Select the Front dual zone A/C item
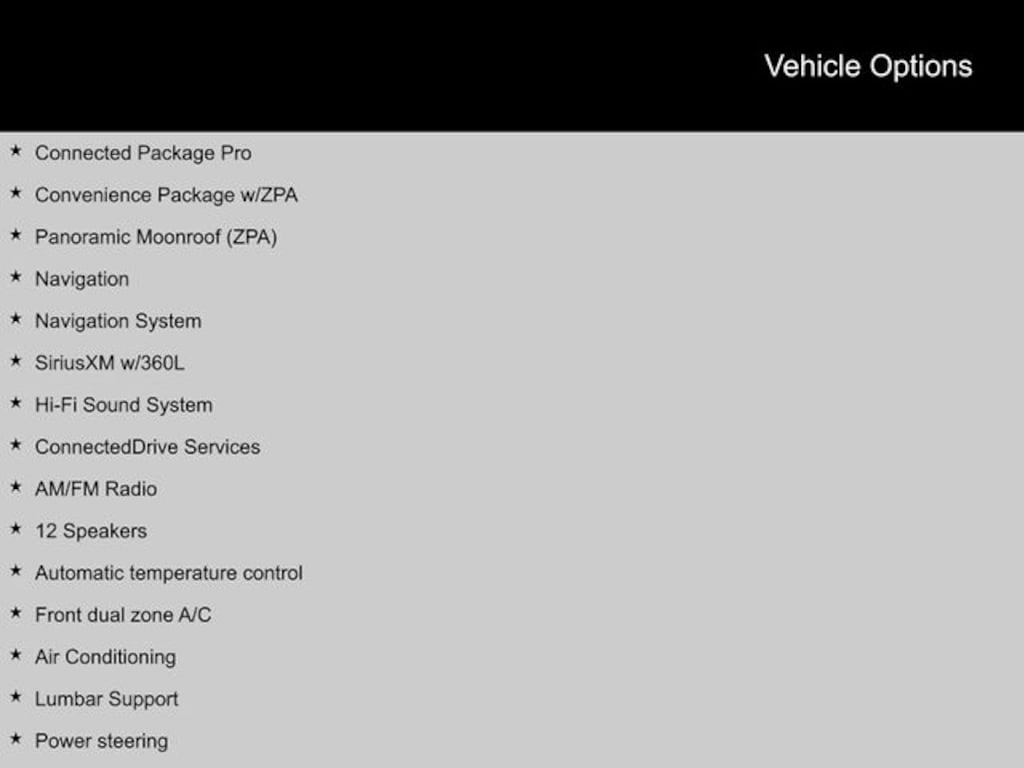This screenshot has height=768, width=1024. (x=123, y=615)
